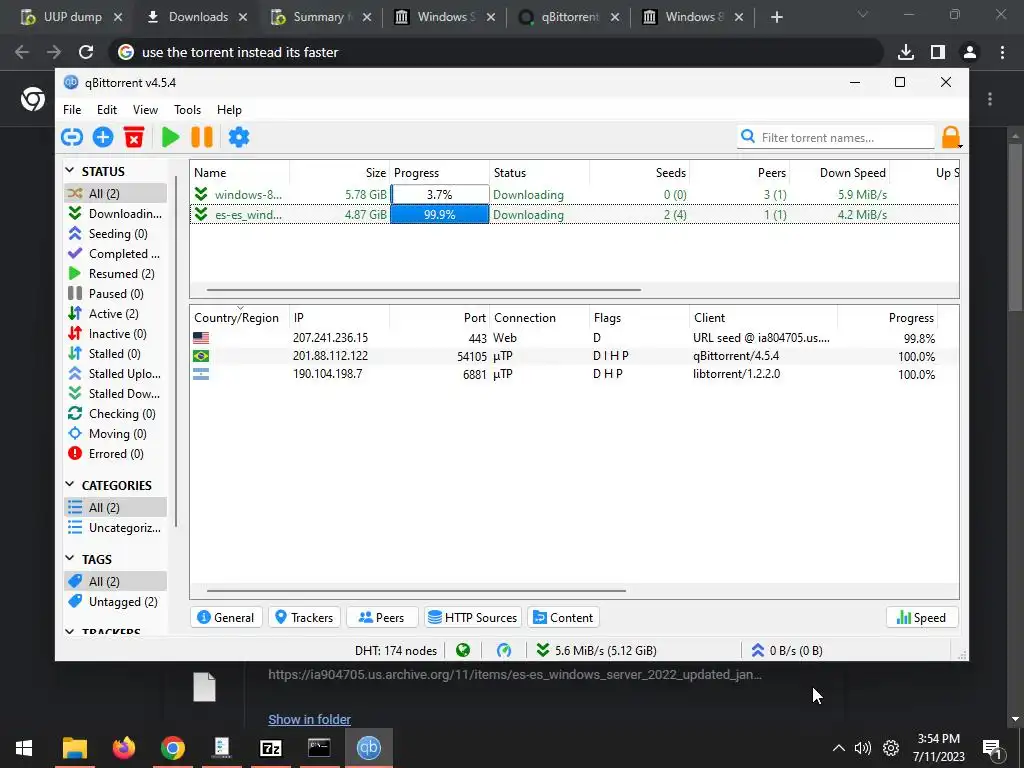Select Uncategorized category filter
Image resolution: width=1024 pixels, height=768 pixels.
116,528
